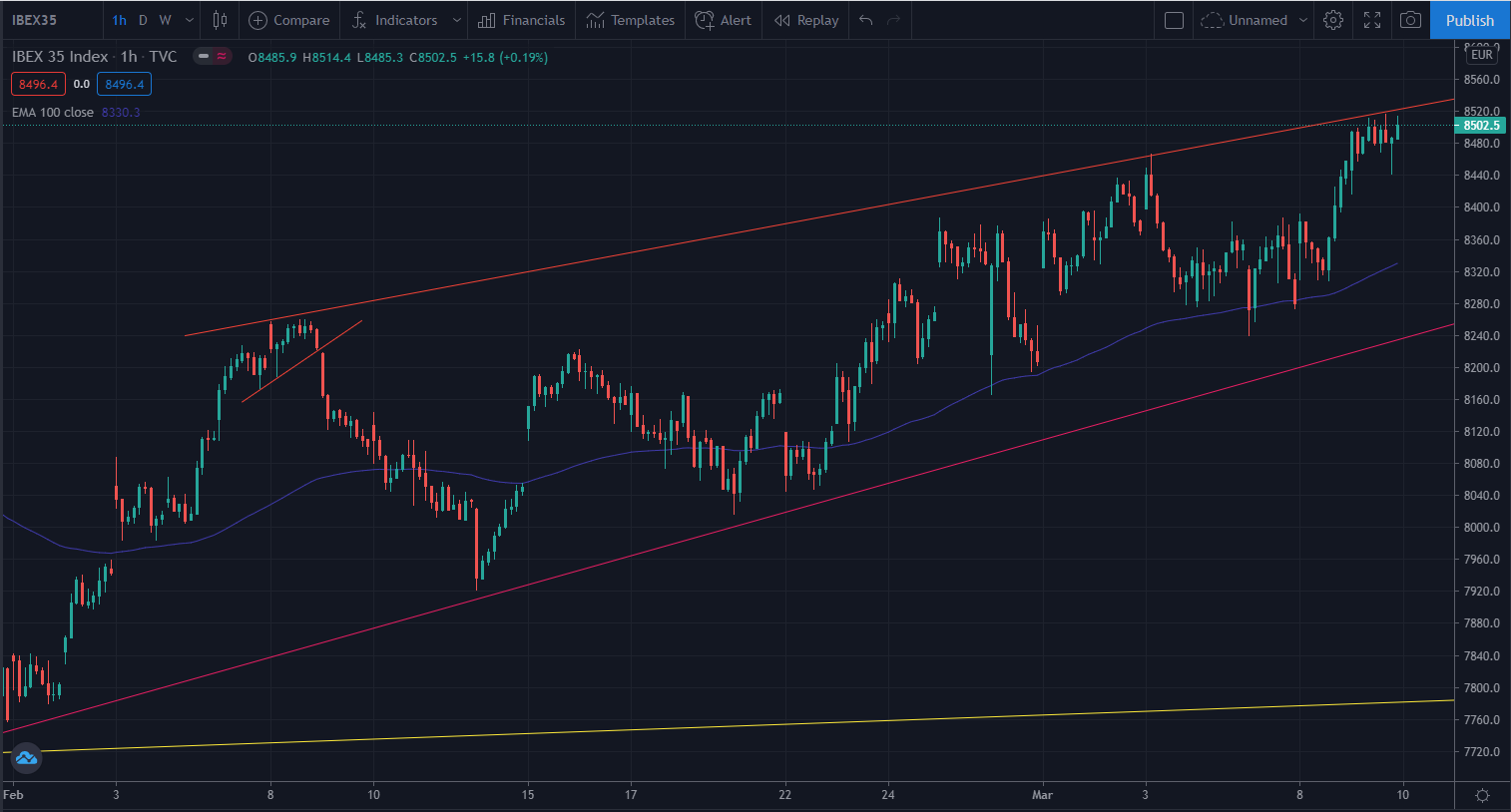Open the candlestick chart style selector
Image resolution: width=1511 pixels, height=812 pixels.
220,20
